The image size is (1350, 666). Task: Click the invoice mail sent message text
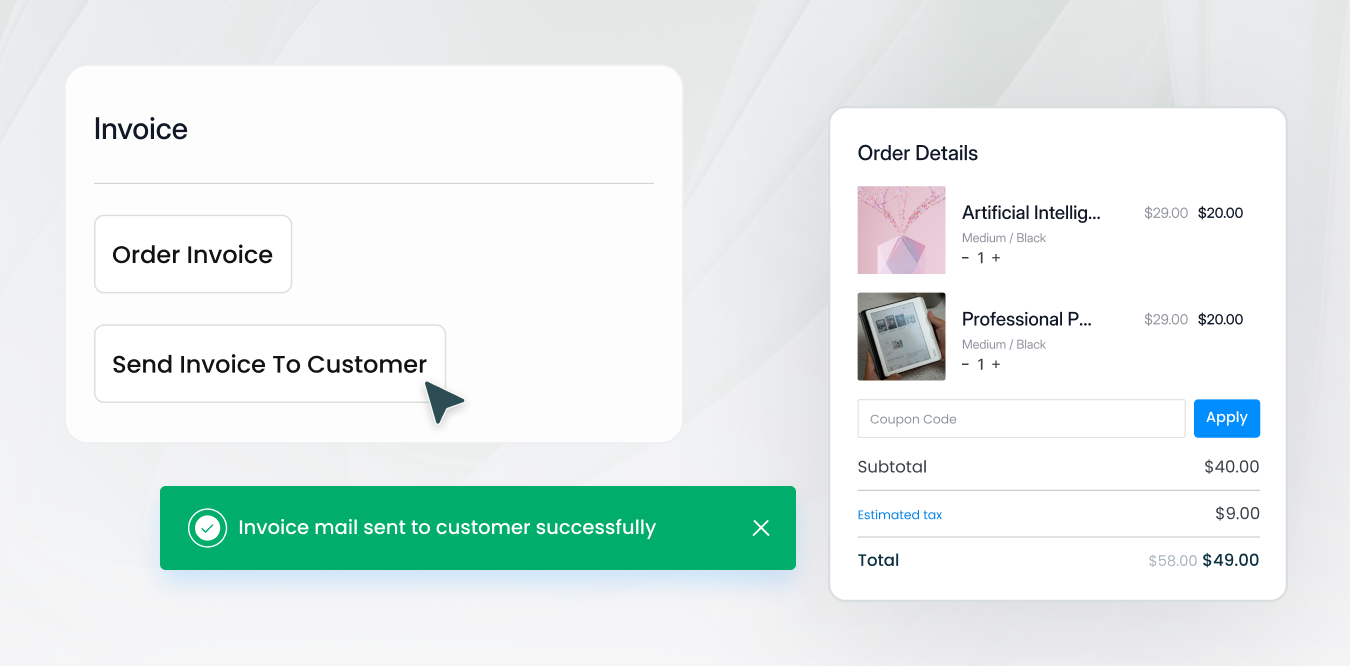447,528
